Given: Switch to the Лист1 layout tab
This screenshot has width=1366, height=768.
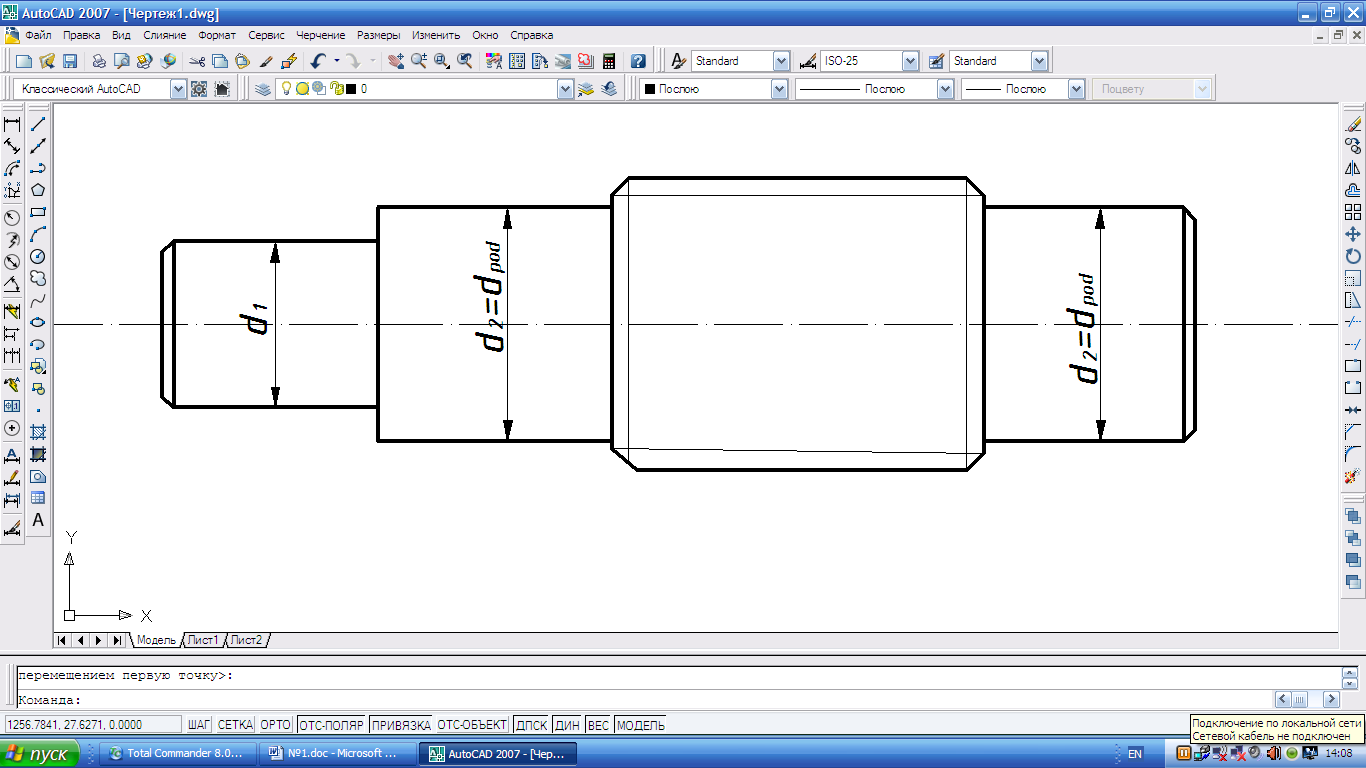Looking at the screenshot, I should tap(203, 640).
